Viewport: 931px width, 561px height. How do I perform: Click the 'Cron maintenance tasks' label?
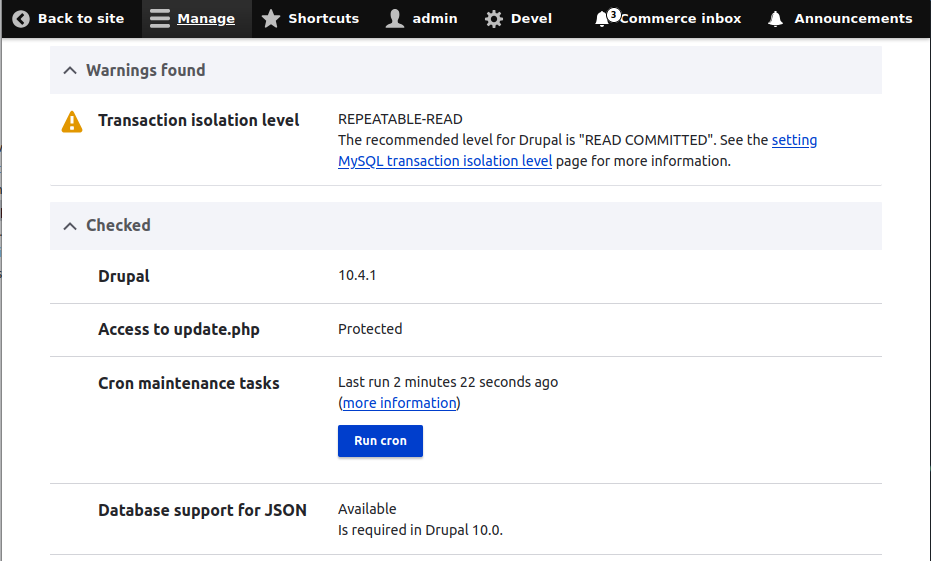coord(188,383)
